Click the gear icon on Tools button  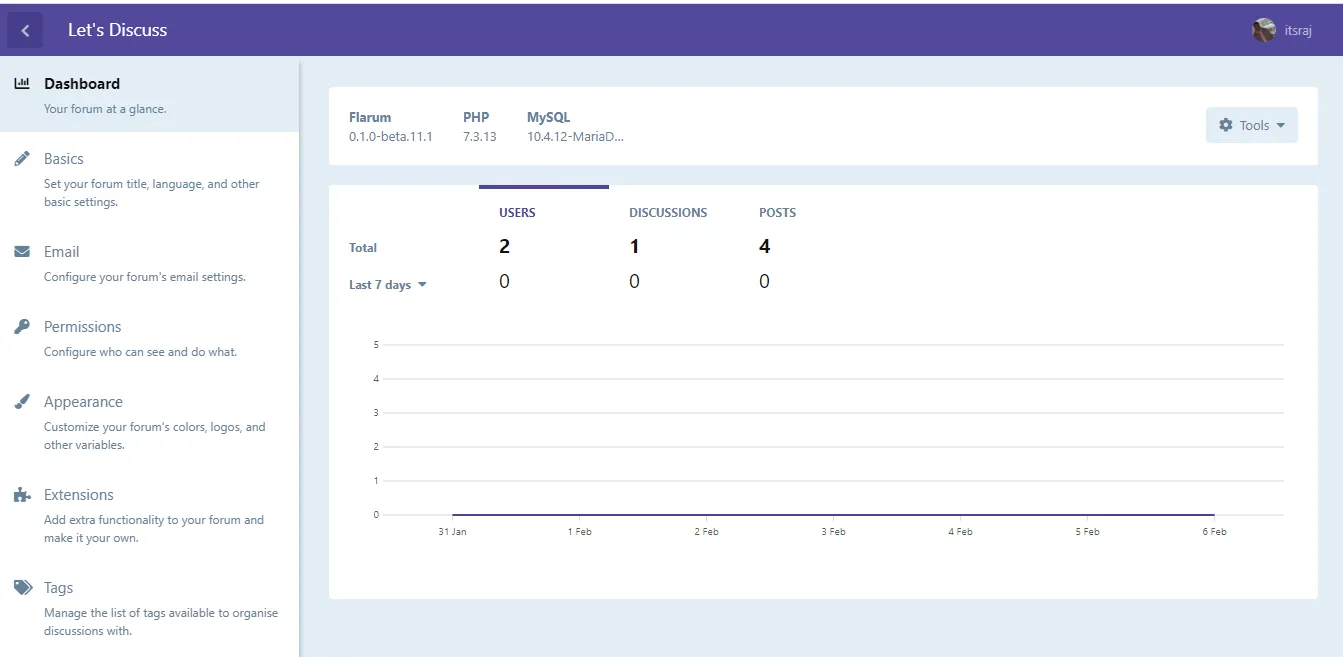[1226, 125]
